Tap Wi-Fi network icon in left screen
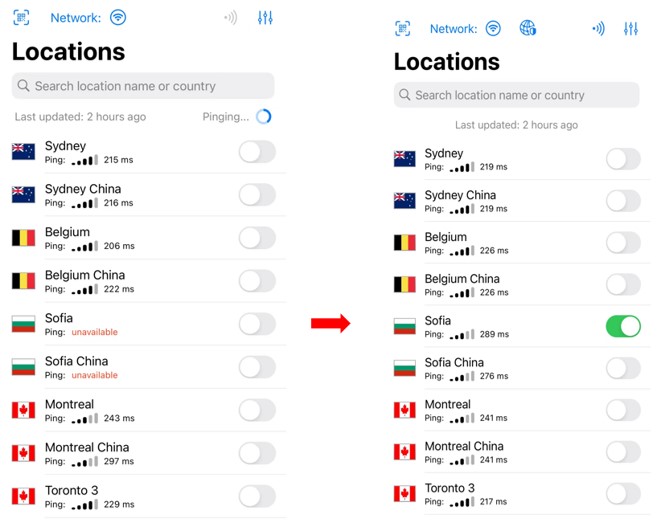 pos(118,18)
